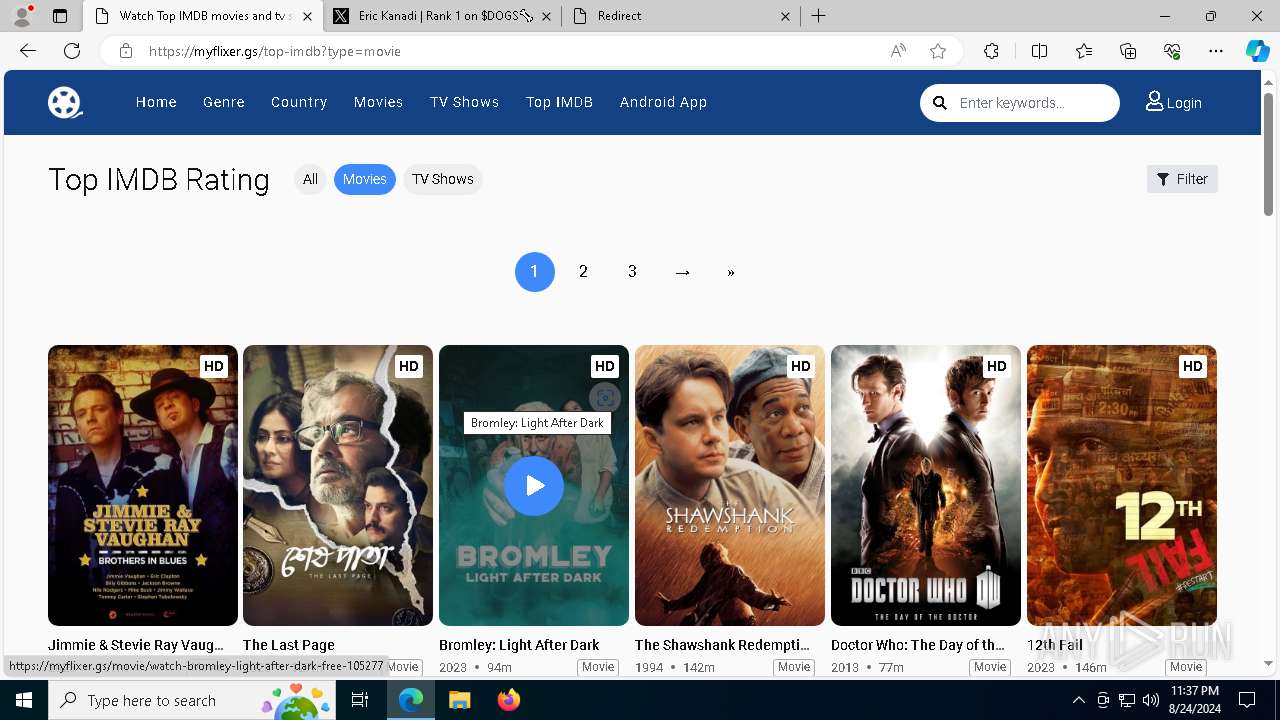Open Settings and more ellipsis menu
Viewport: 1280px width, 720px height.
(1216, 51)
